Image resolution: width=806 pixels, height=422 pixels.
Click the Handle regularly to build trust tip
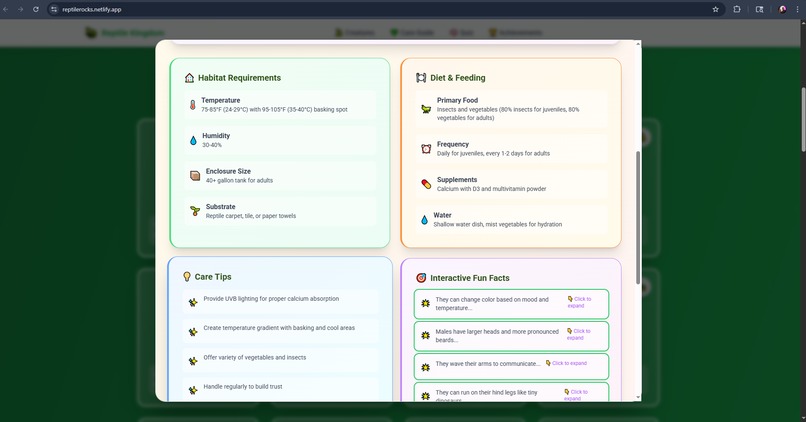tap(243, 387)
